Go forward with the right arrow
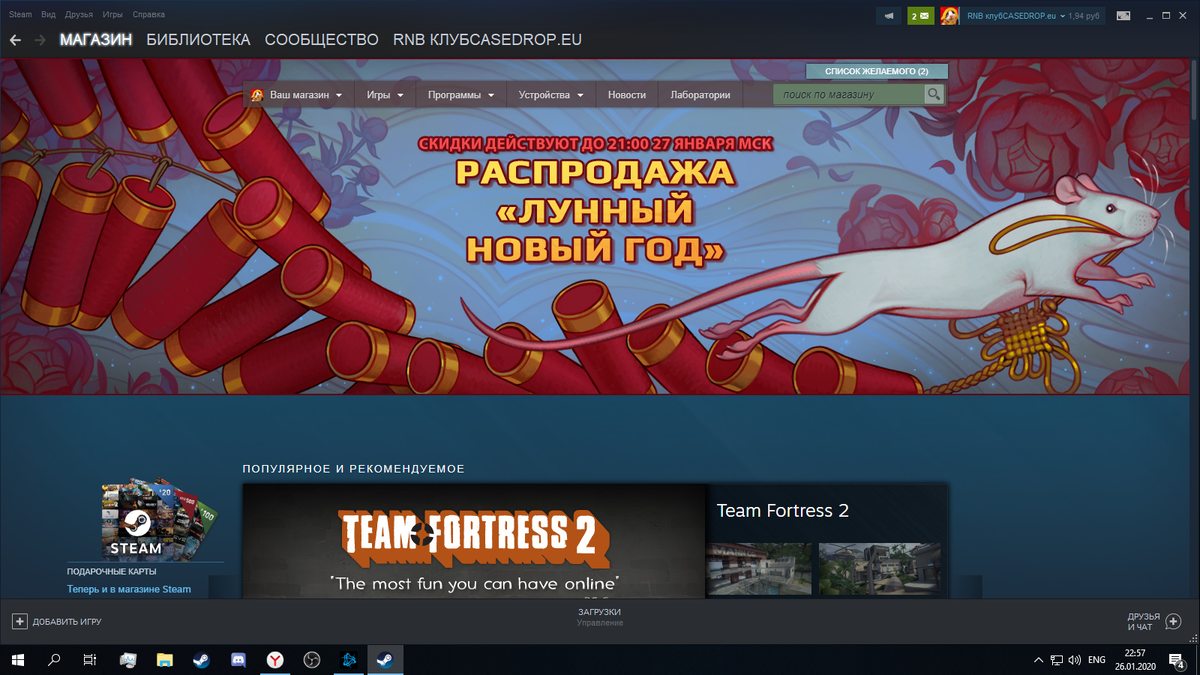The image size is (1200, 675). [40, 40]
